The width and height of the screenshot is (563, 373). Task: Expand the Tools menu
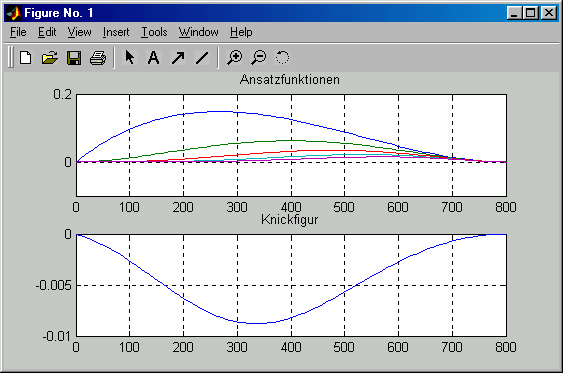pyautogui.click(x=154, y=32)
